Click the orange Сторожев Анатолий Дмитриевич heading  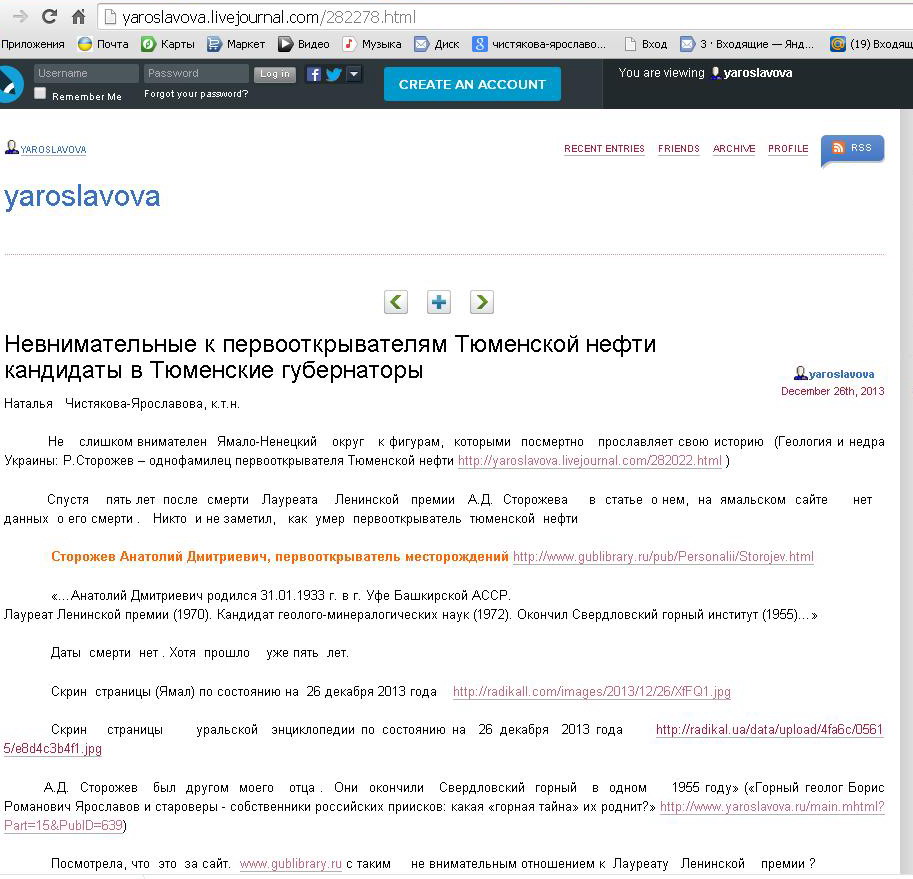[x=279, y=557]
